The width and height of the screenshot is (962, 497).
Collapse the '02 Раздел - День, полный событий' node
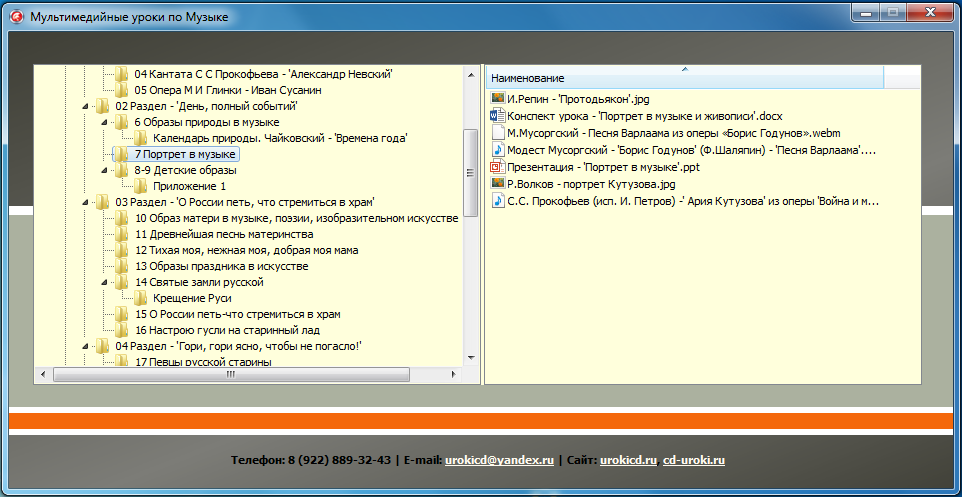tap(85, 106)
